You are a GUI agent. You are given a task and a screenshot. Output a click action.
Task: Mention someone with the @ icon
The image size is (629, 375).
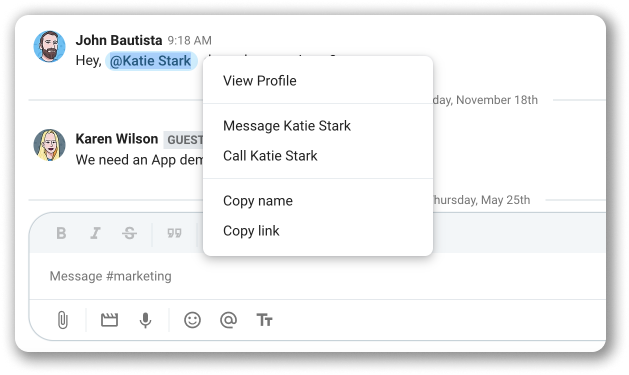tap(228, 320)
